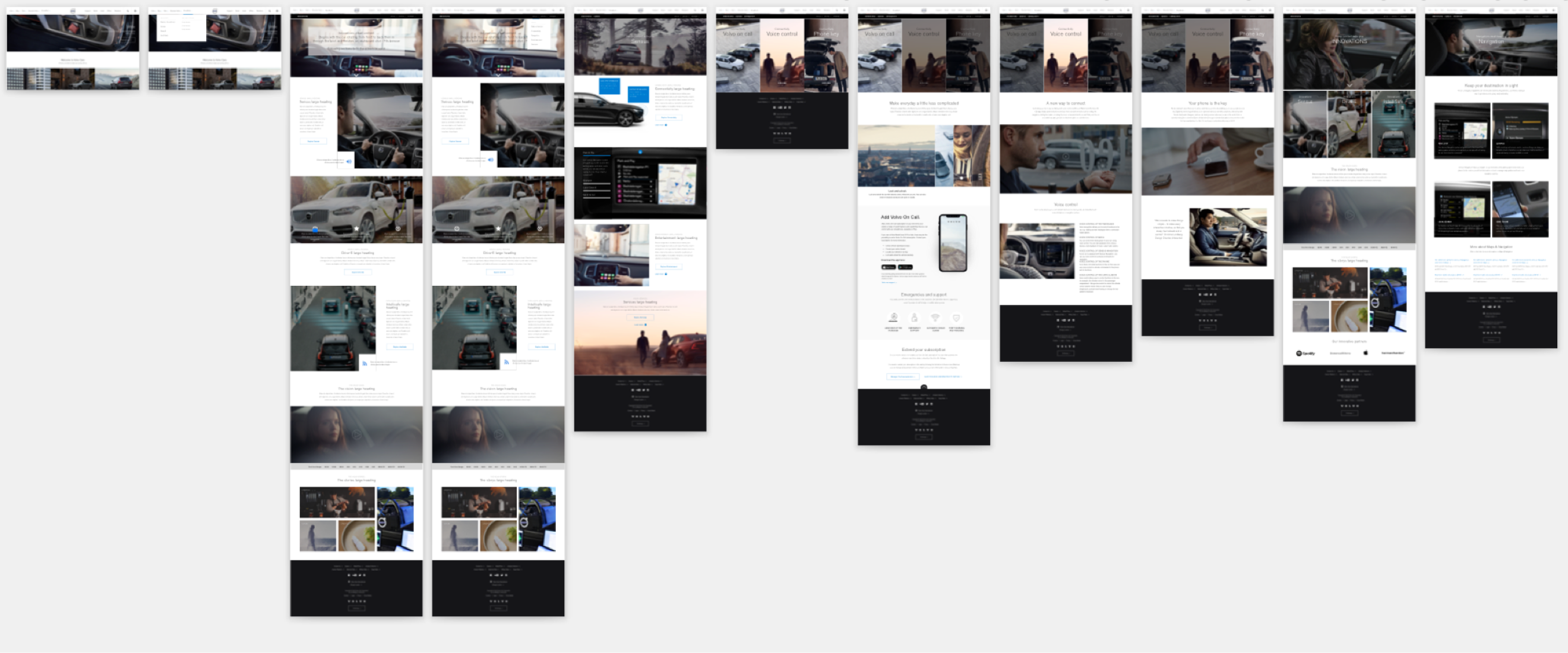The image size is (1568, 653).
Task: Click the smartphone mockup beside Add Volvo On Call
Action: tap(953, 242)
